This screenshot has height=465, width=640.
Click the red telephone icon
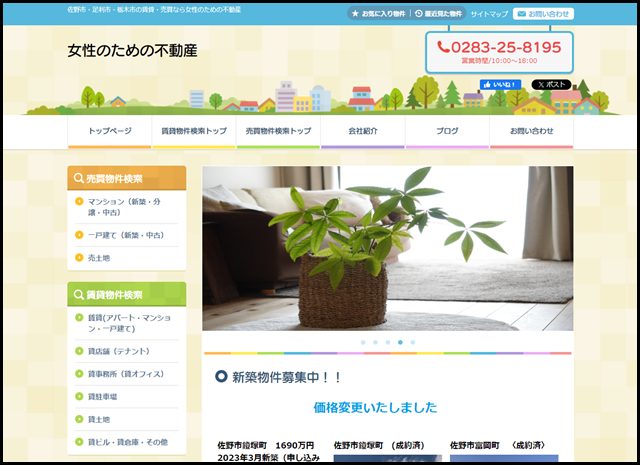pos(443,47)
